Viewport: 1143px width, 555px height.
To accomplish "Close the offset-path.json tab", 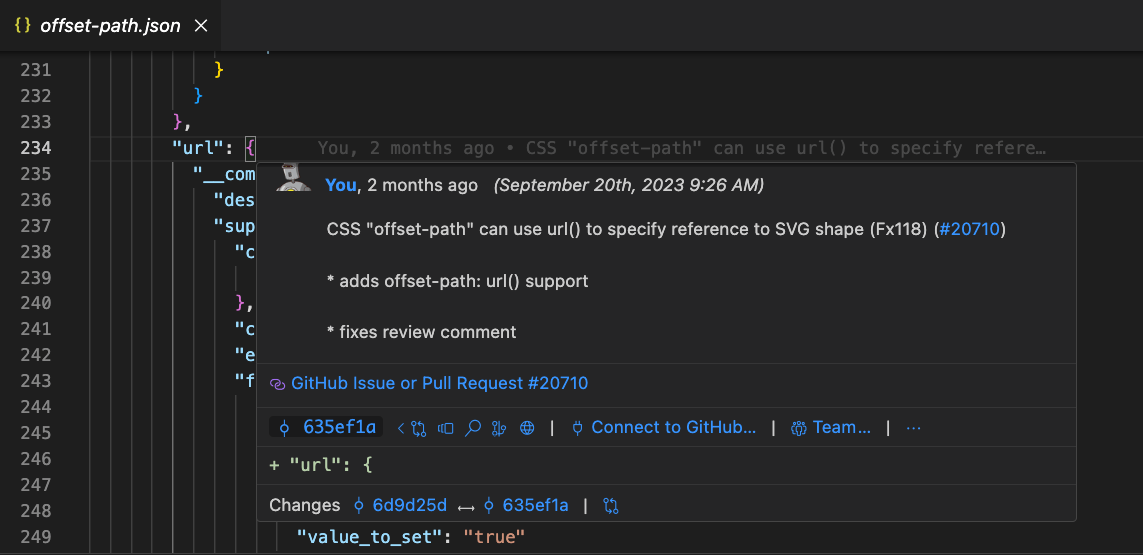I will (200, 26).
